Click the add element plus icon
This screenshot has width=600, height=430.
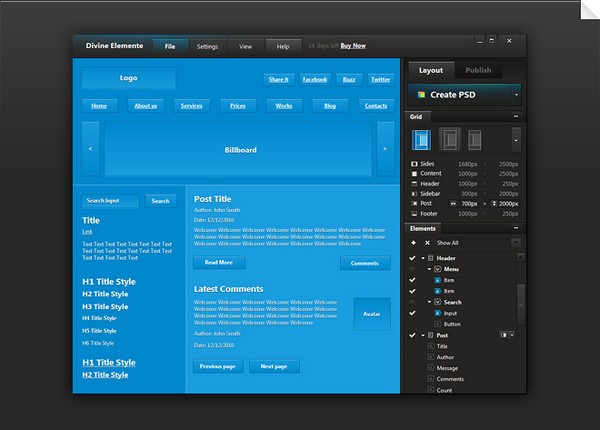[413, 242]
